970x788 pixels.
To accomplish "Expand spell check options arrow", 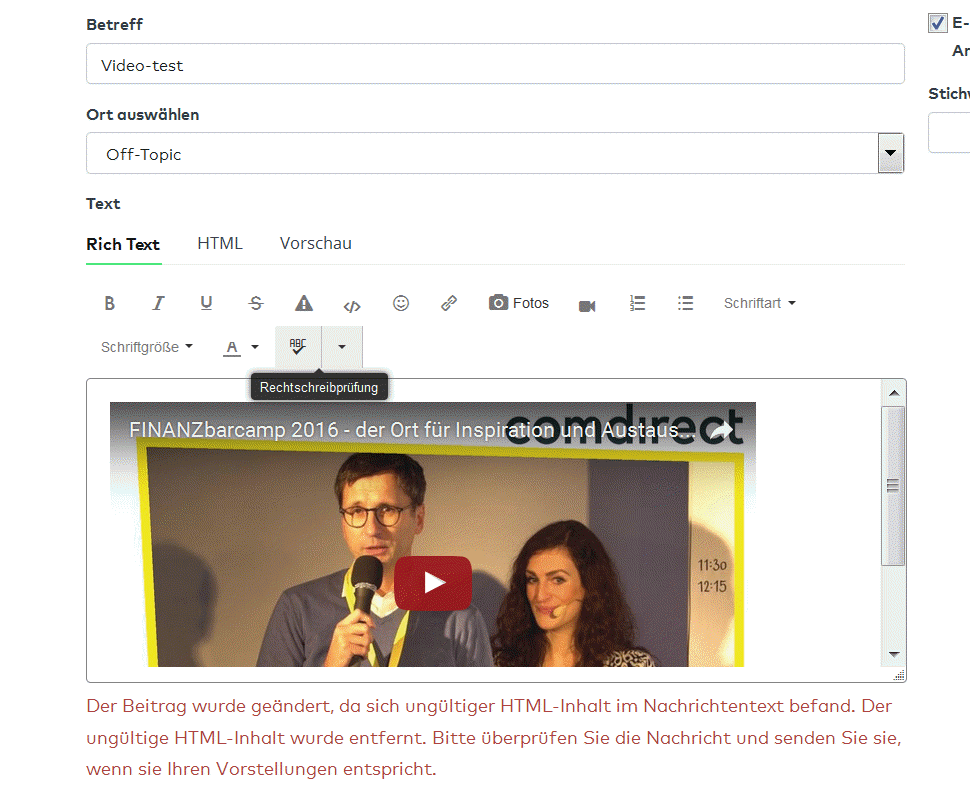I will click(x=341, y=347).
